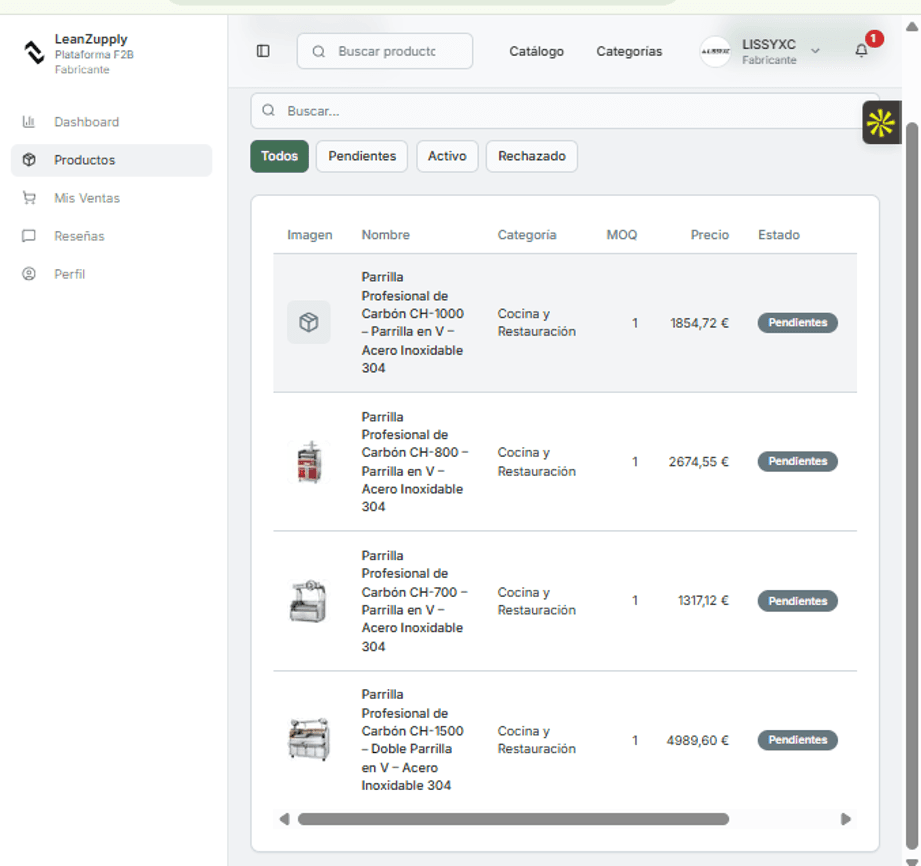Screen dimensions: 921x866
Task: Click the yellow asterisk widget icon
Action: pos(881,123)
